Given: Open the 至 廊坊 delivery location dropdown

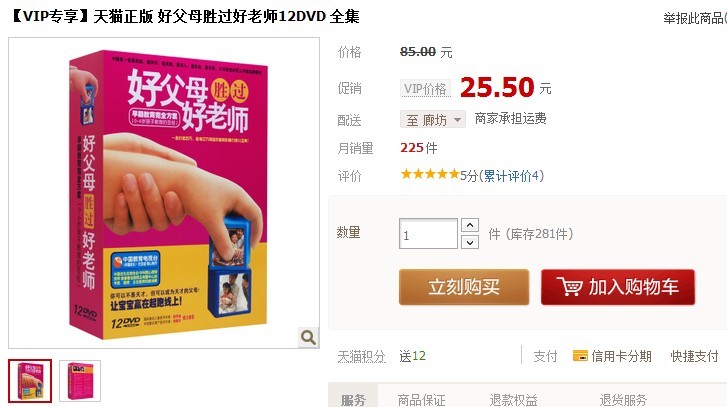Looking at the screenshot, I should (433, 120).
